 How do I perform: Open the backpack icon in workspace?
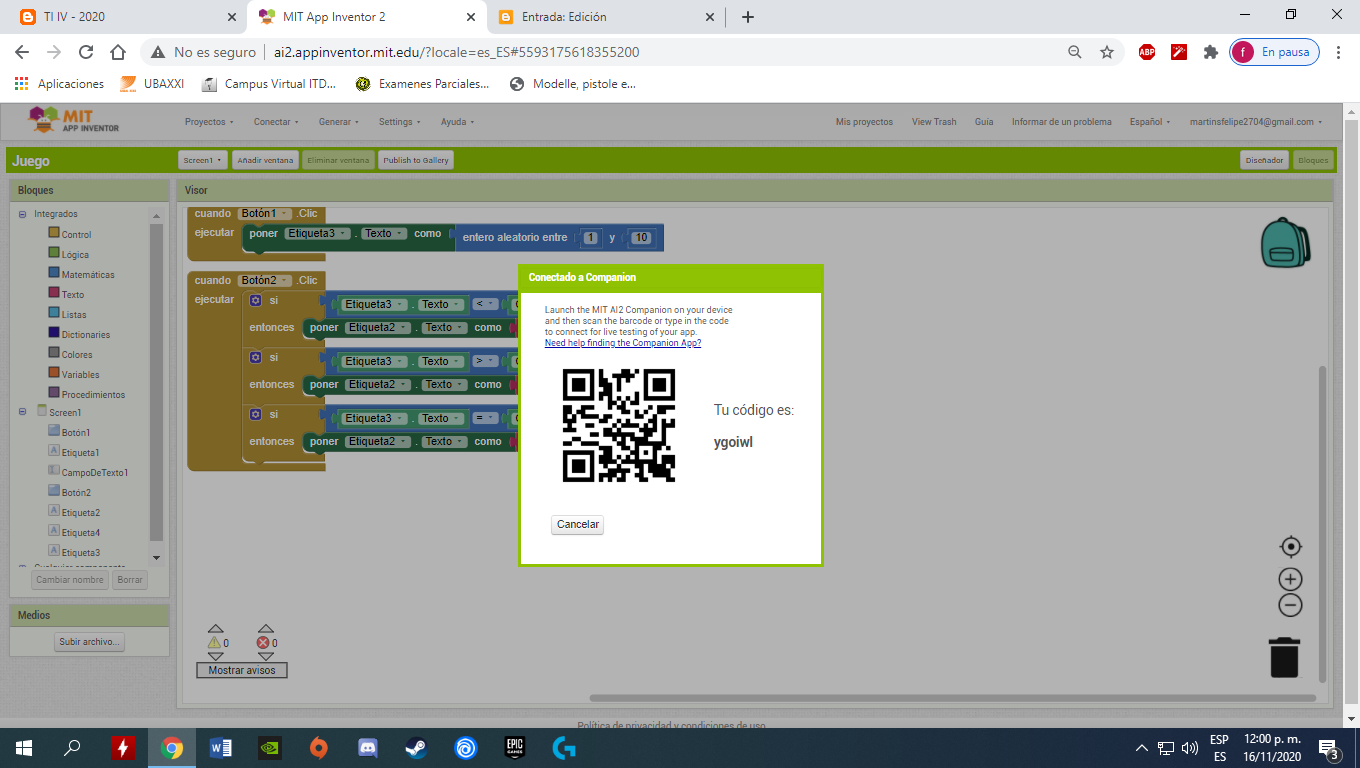point(1285,243)
